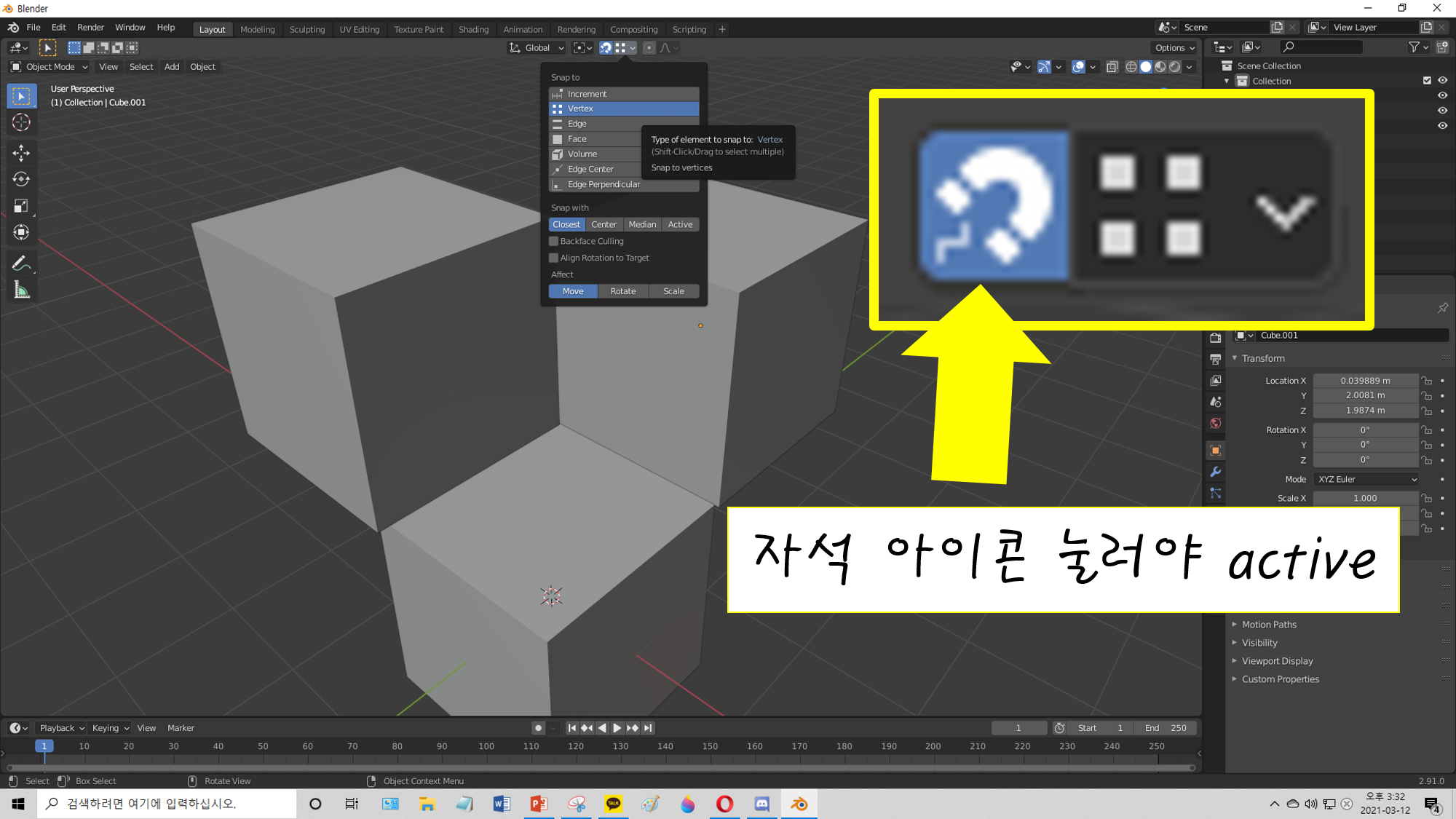Hide Collection with eye icon in outliner
The image size is (1456, 819).
1442,81
